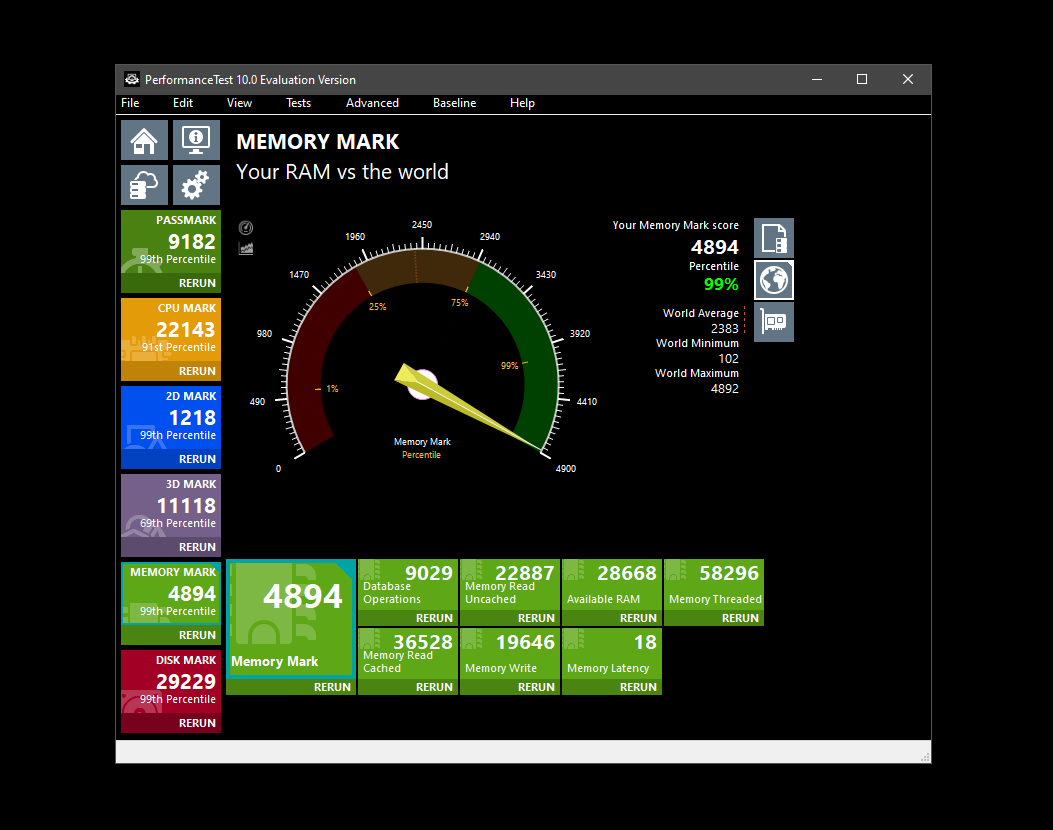
Task: Rerun the Disk Mark test
Action: [197, 723]
